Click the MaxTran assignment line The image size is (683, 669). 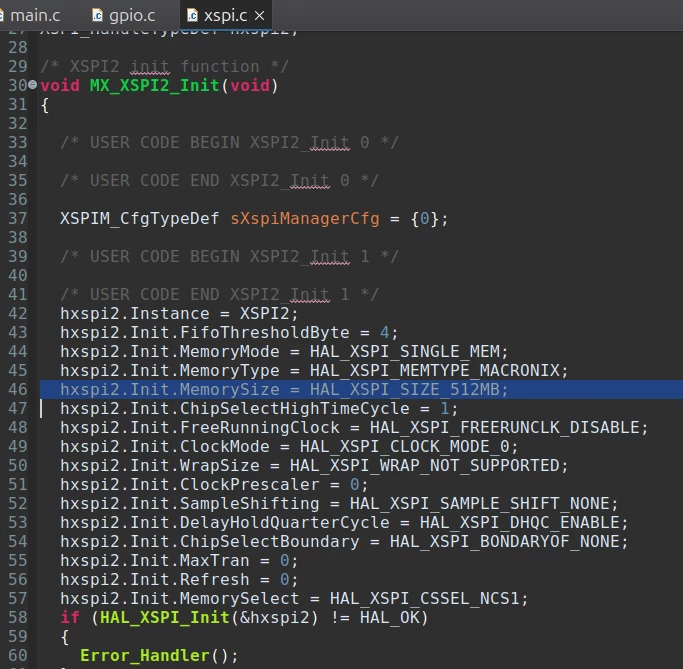[179, 561]
